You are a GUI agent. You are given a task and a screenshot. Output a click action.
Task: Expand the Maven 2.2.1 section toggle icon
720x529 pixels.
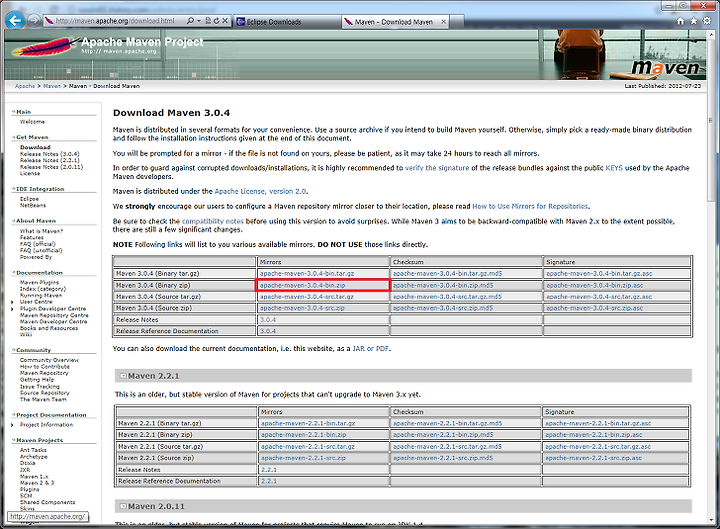coord(123,376)
